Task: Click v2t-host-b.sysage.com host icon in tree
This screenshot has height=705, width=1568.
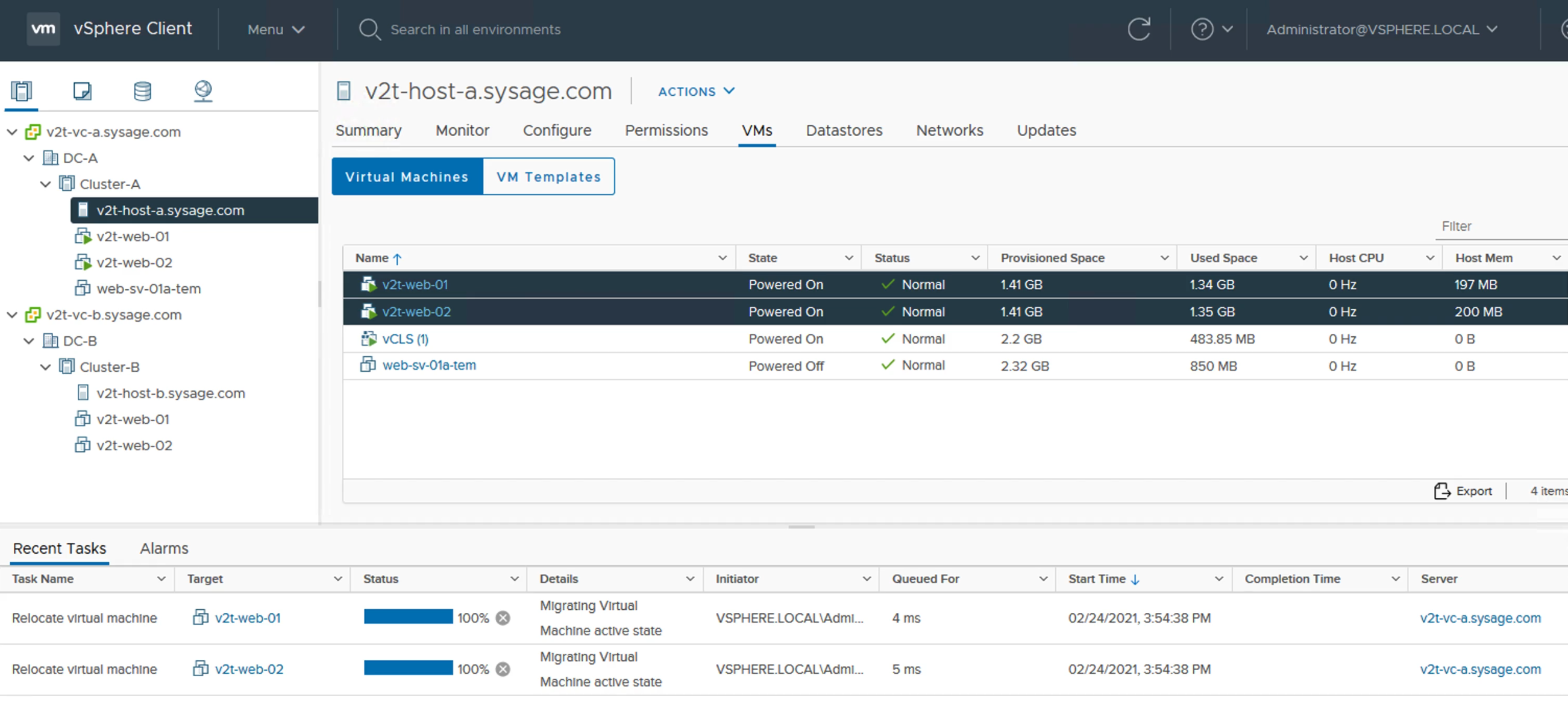Action: point(83,393)
